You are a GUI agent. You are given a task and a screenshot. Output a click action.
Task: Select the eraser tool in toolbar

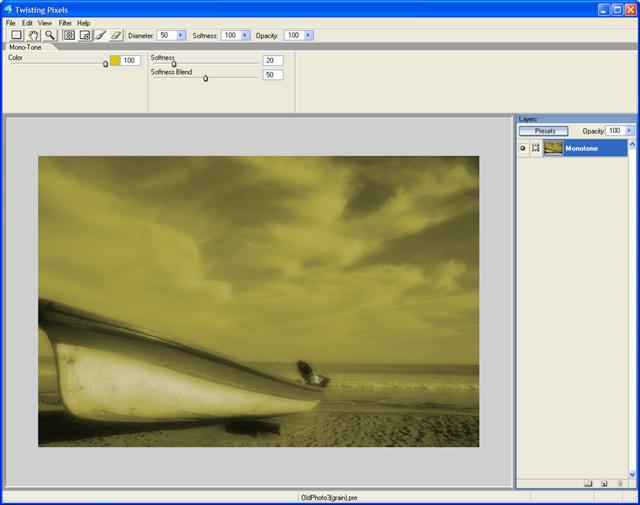pyautogui.click(x=116, y=35)
